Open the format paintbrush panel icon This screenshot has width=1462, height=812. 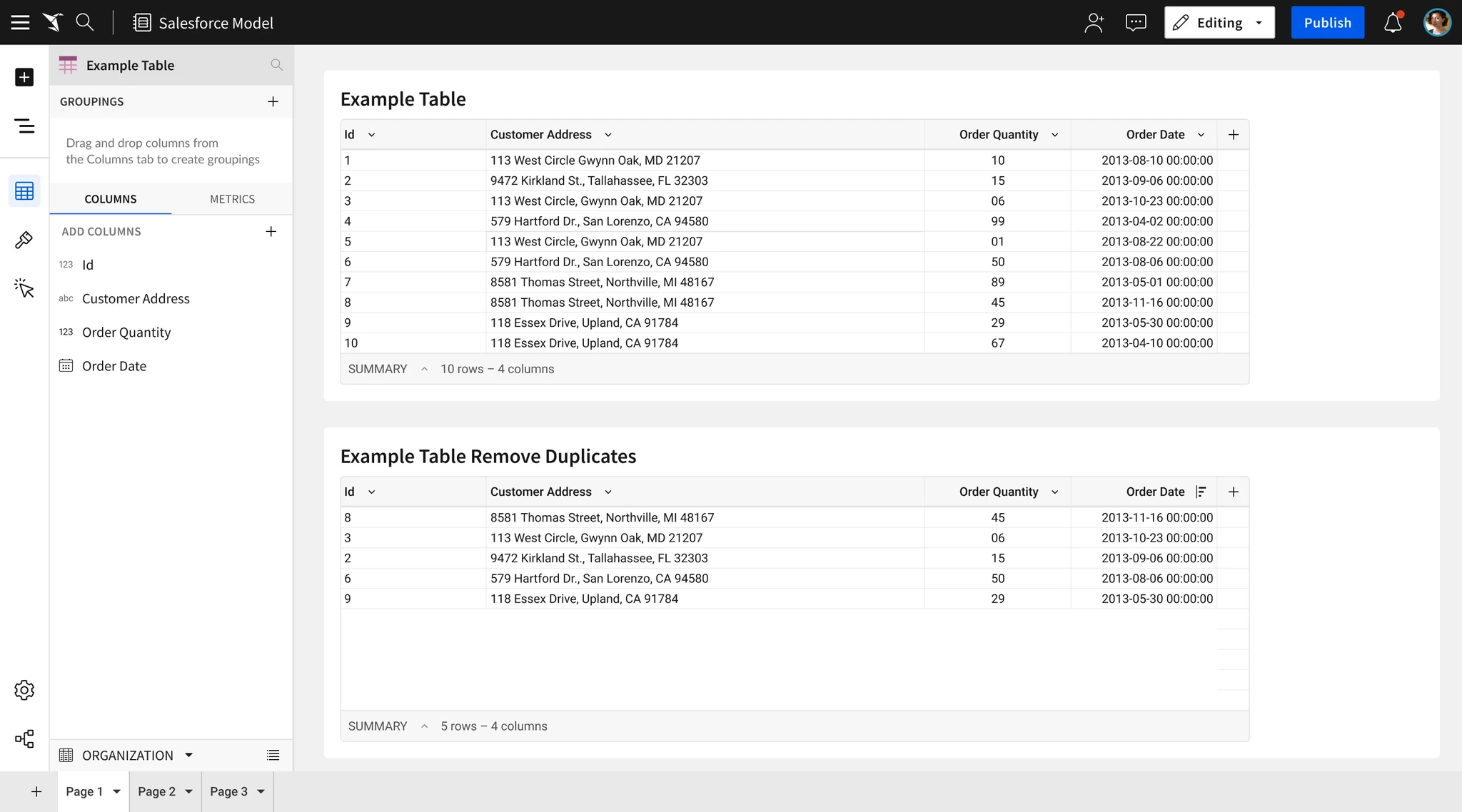point(24,240)
